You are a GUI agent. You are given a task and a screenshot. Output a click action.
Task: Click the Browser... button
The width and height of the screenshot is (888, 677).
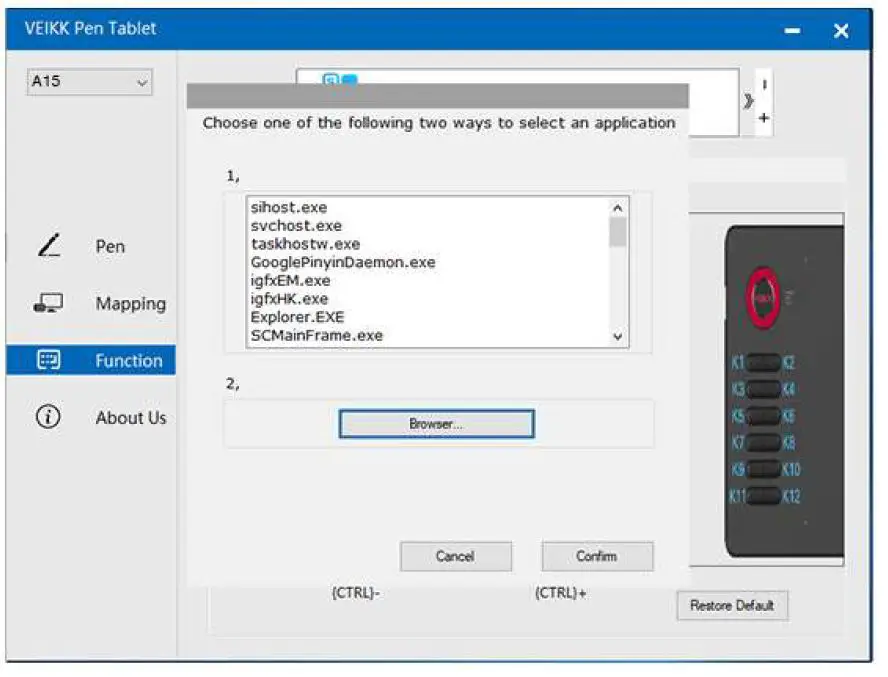coord(436,424)
